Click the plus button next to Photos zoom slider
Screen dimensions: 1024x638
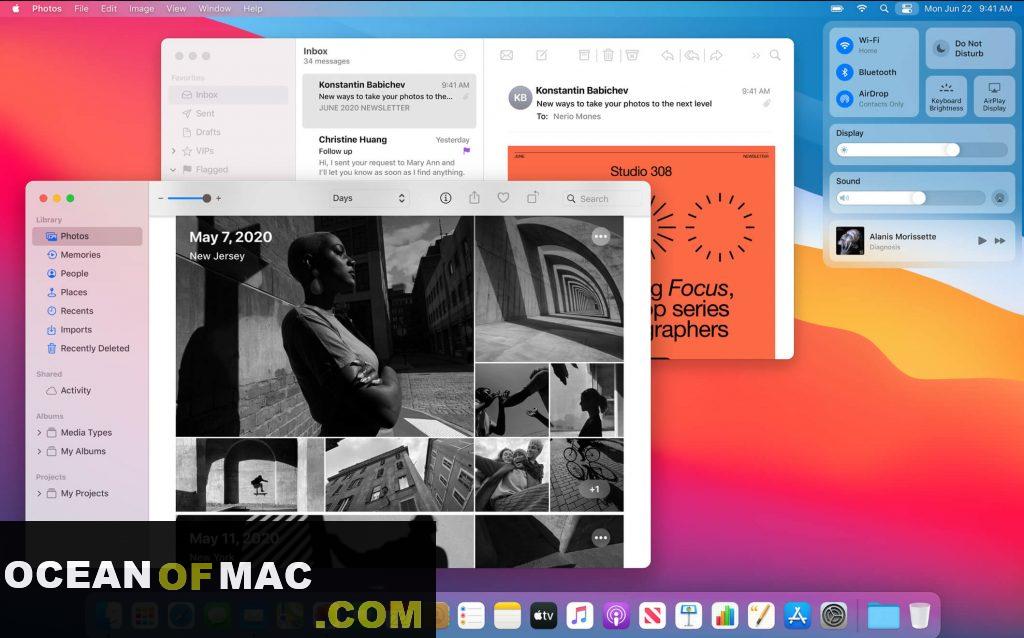pos(218,198)
